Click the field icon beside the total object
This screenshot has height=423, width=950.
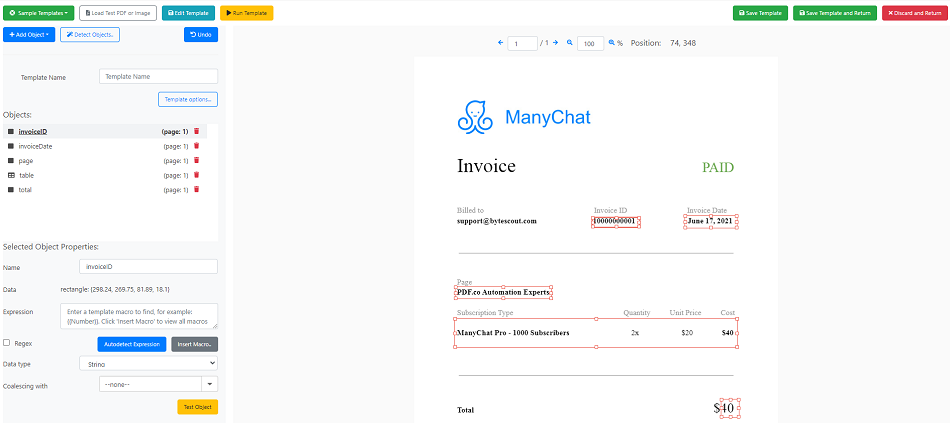(x=11, y=190)
